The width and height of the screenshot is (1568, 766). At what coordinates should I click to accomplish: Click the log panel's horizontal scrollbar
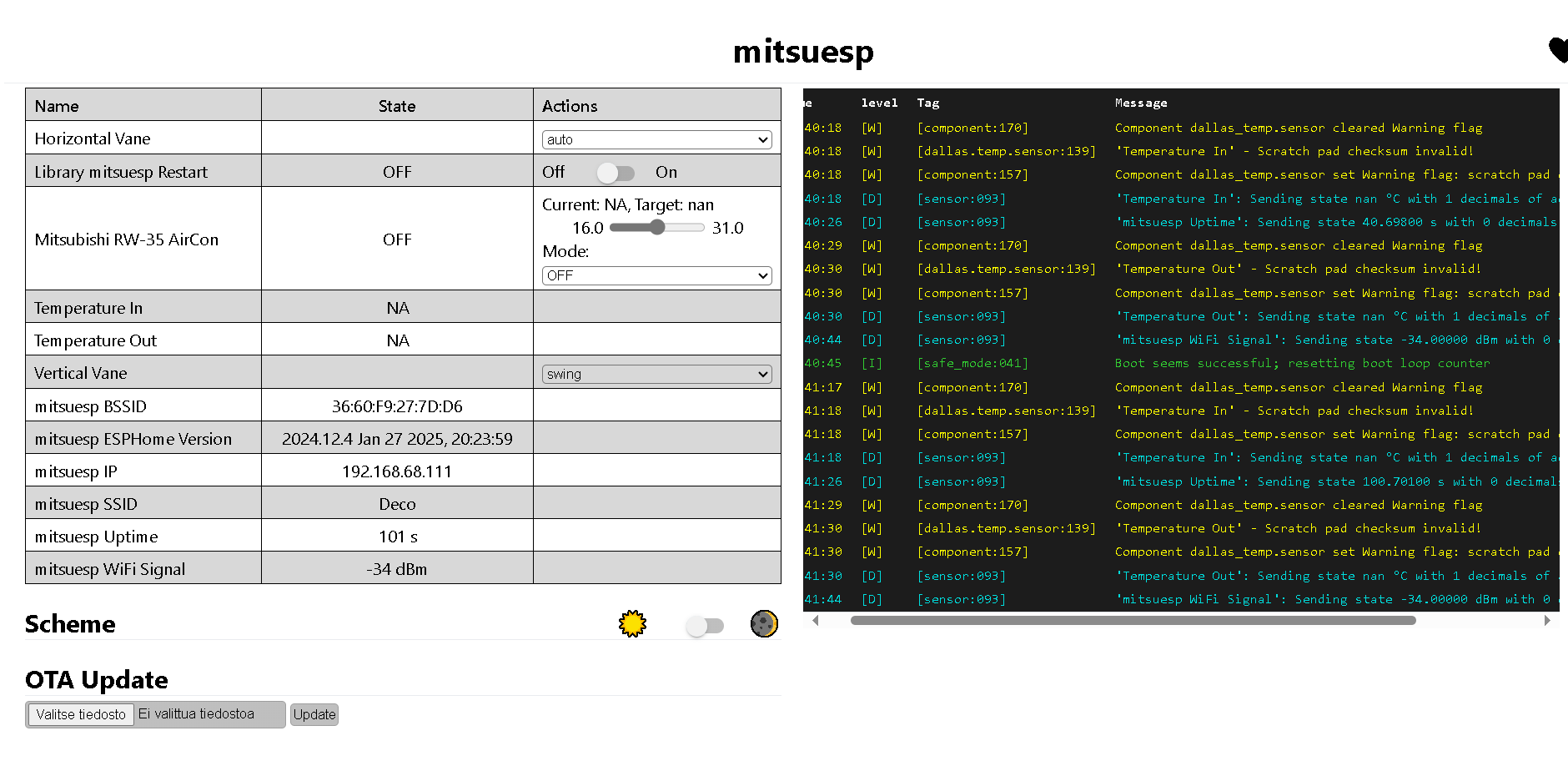(x=1133, y=620)
